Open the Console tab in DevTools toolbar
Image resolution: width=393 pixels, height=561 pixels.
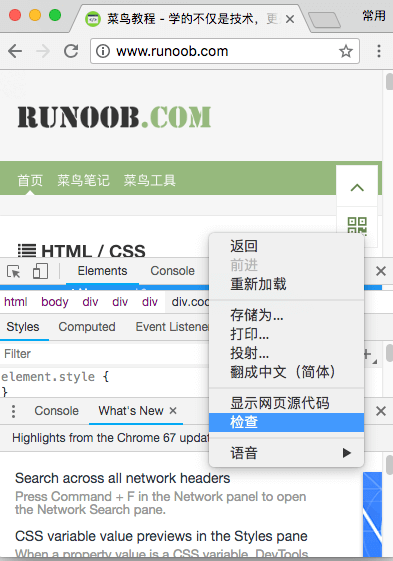coord(172,271)
